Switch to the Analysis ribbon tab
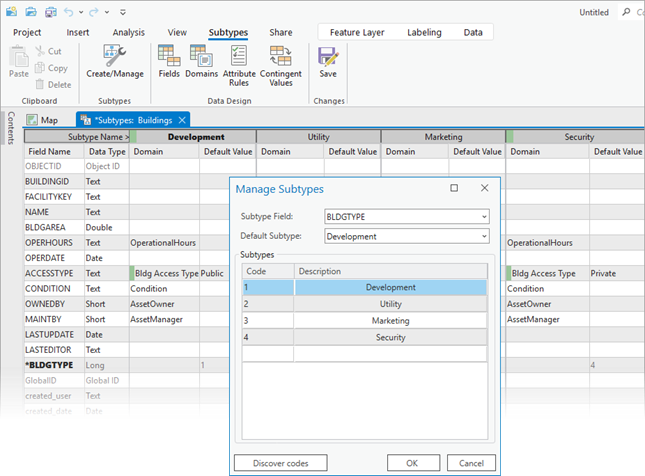The width and height of the screenshot is (645, 476). point(128,32)
